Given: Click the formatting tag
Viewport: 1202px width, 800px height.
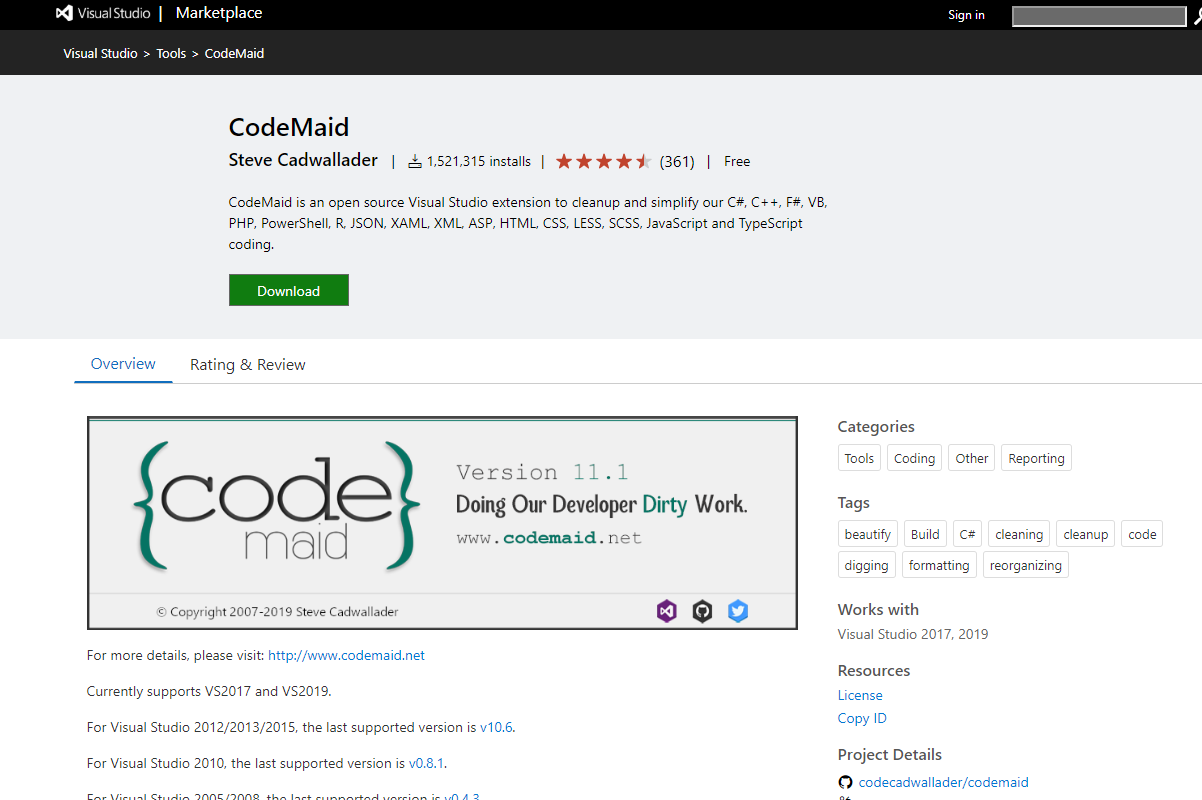Looking at the screenshot, I should tap(939, 565).
